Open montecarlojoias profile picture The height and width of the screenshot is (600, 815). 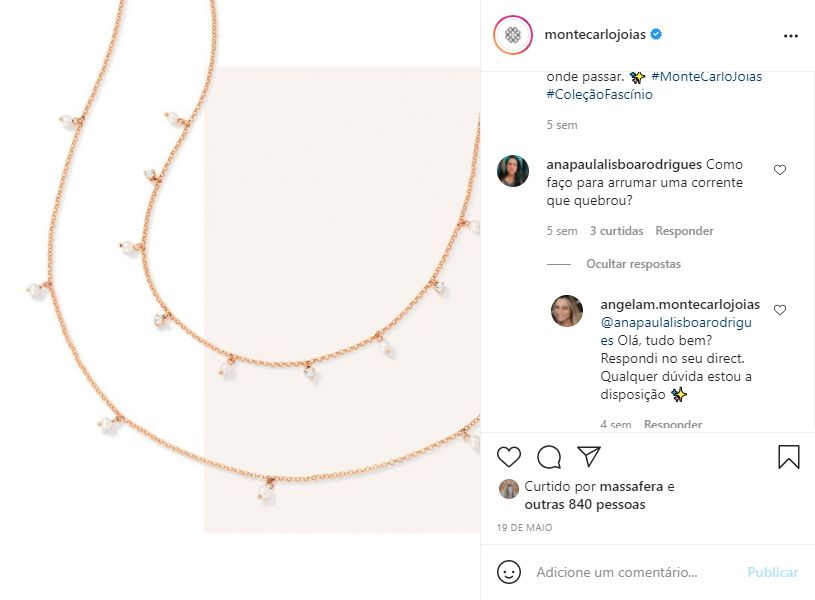point(513,35)
